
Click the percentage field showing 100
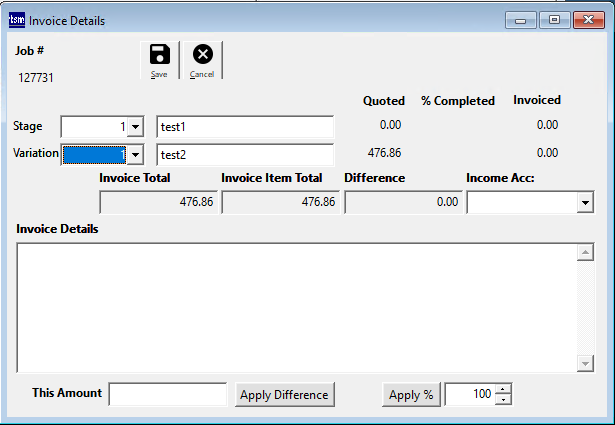(x=469, y=394)
